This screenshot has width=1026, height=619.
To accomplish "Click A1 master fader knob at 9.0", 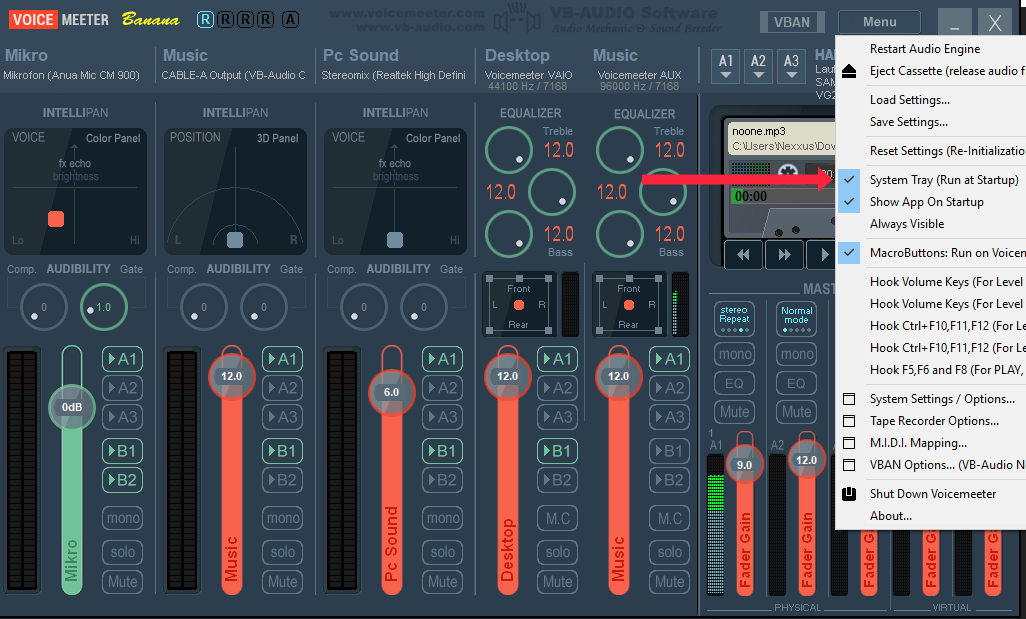I will pos(745,465).
